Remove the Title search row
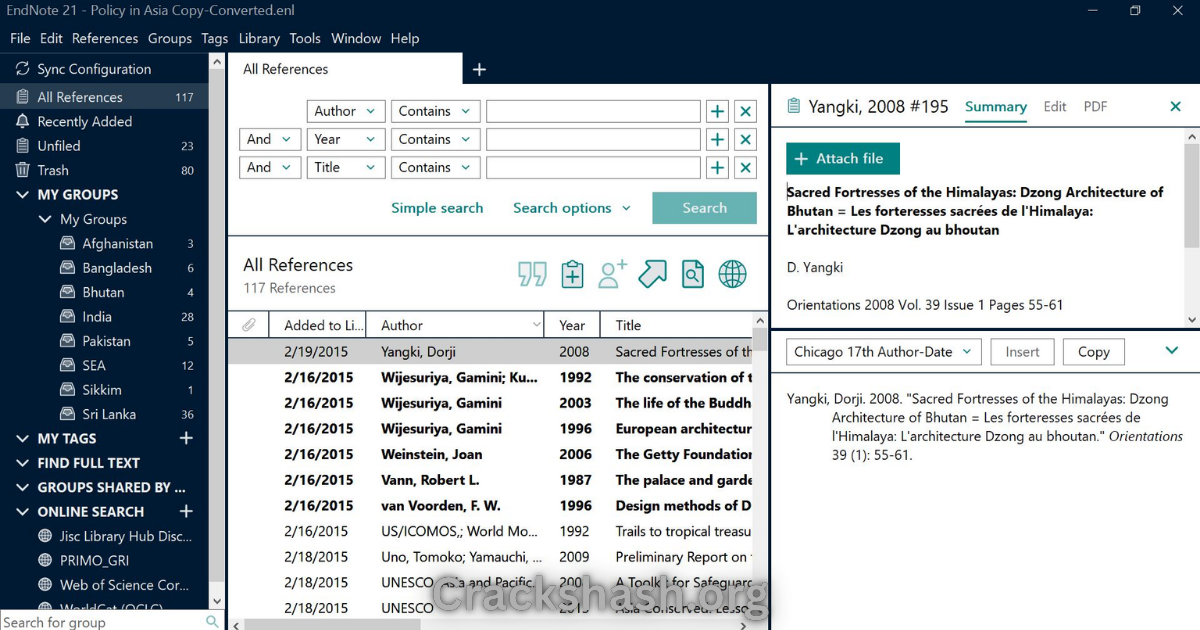1200x630 pixels. (745, 168)
